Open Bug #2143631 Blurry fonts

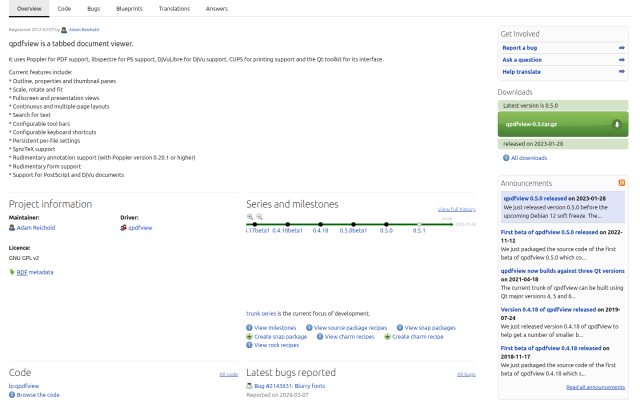coord(289,386)
